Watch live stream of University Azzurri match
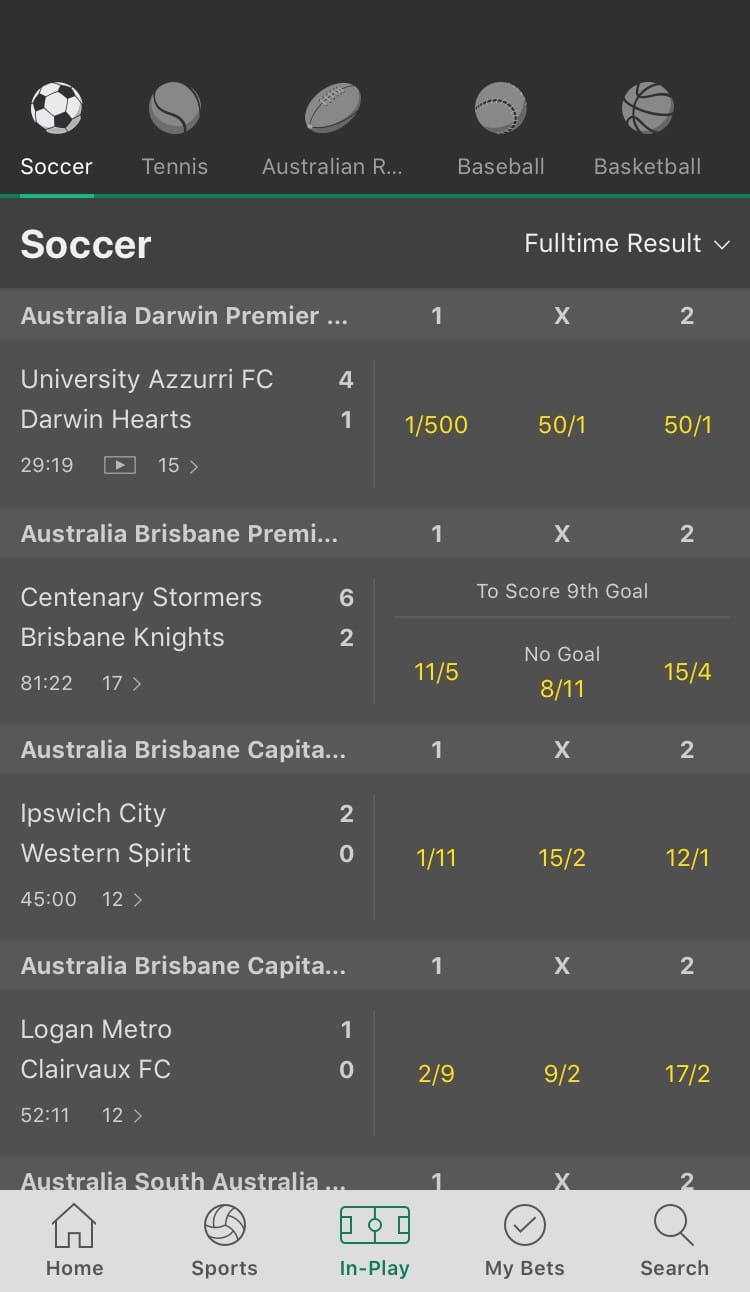750x1292 pixels. pyautogui.click(x=120, y=465)
